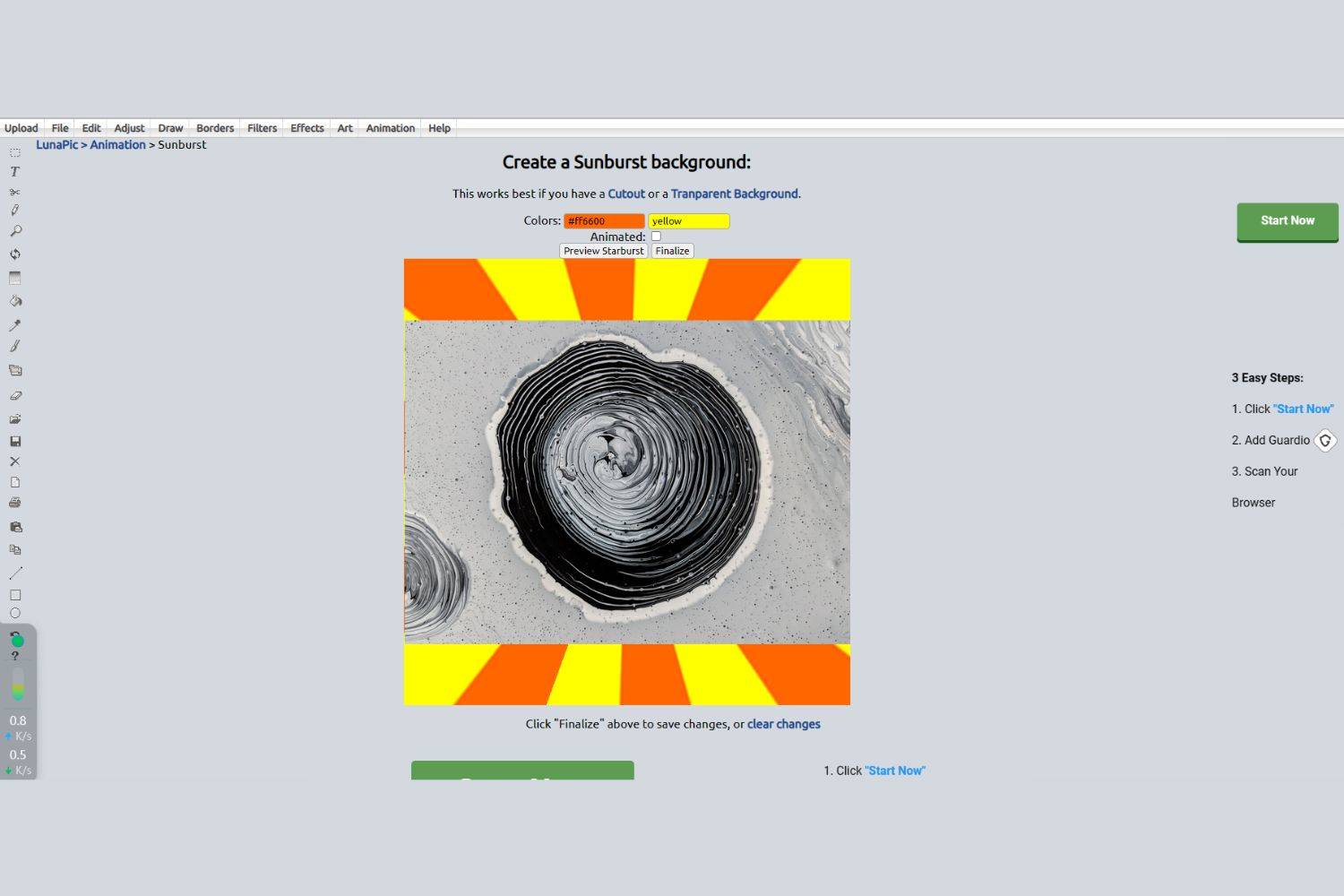
Task: Click the Finalize button
Action: coord(672,251)
